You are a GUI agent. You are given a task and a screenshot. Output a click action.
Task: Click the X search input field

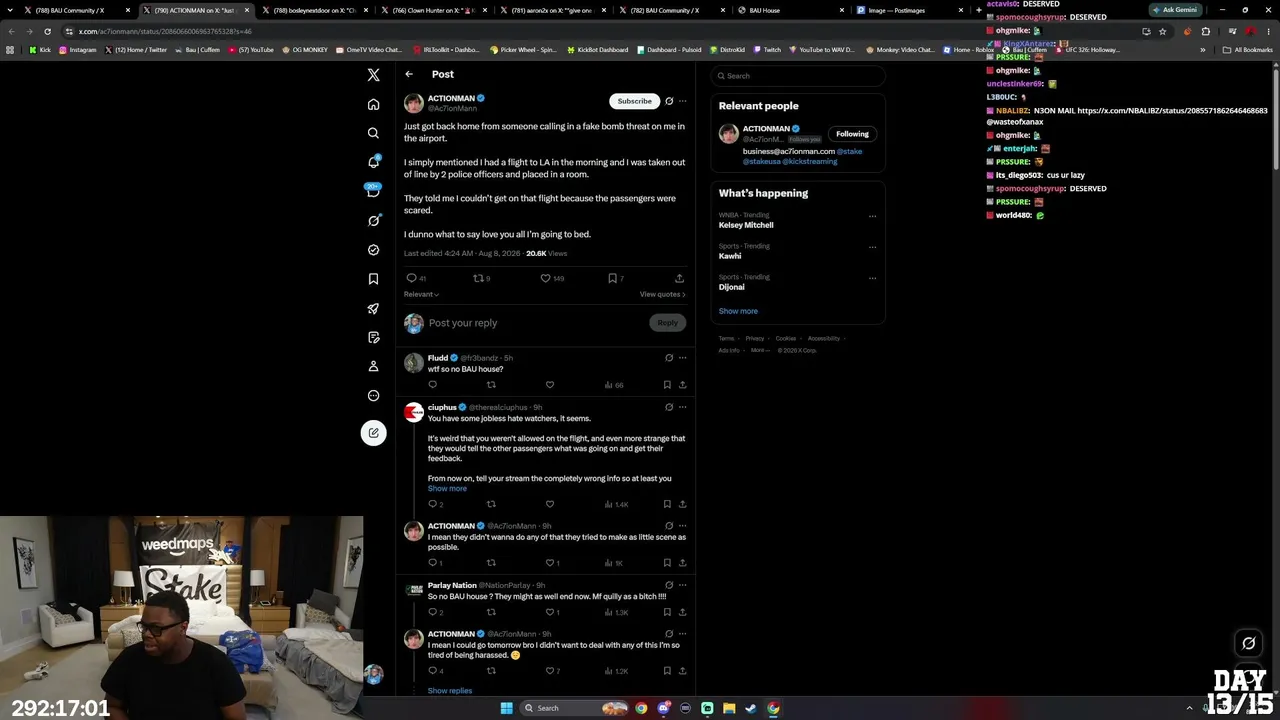pyautogui.click(x=798, y=76)
